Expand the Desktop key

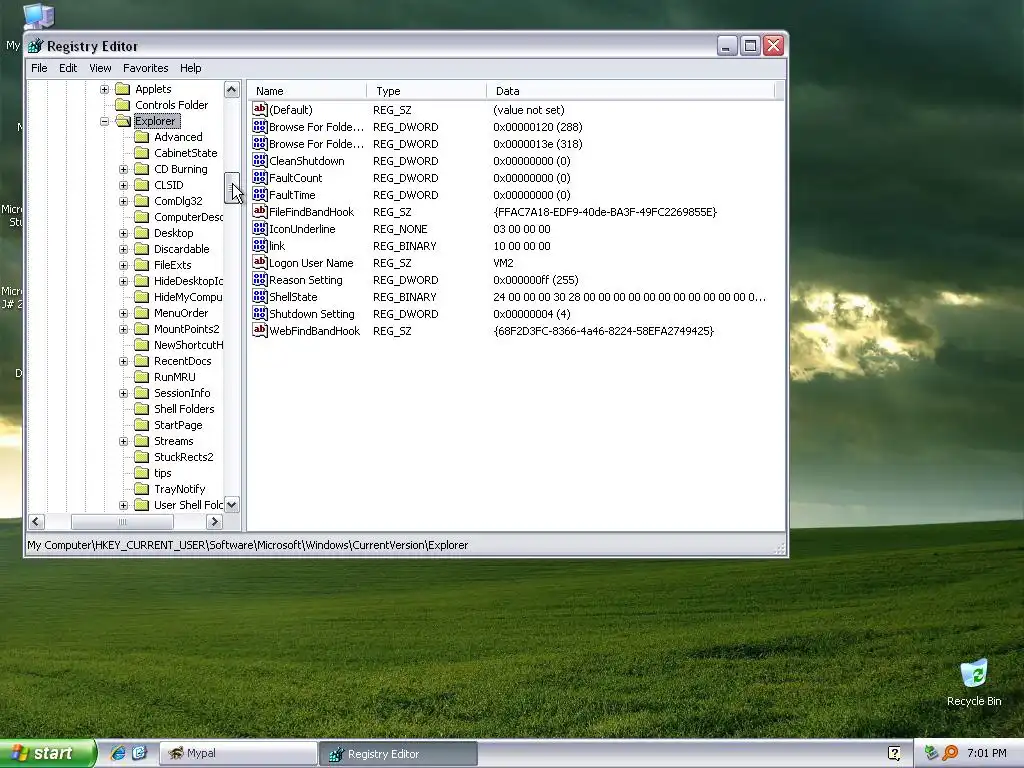123,233
